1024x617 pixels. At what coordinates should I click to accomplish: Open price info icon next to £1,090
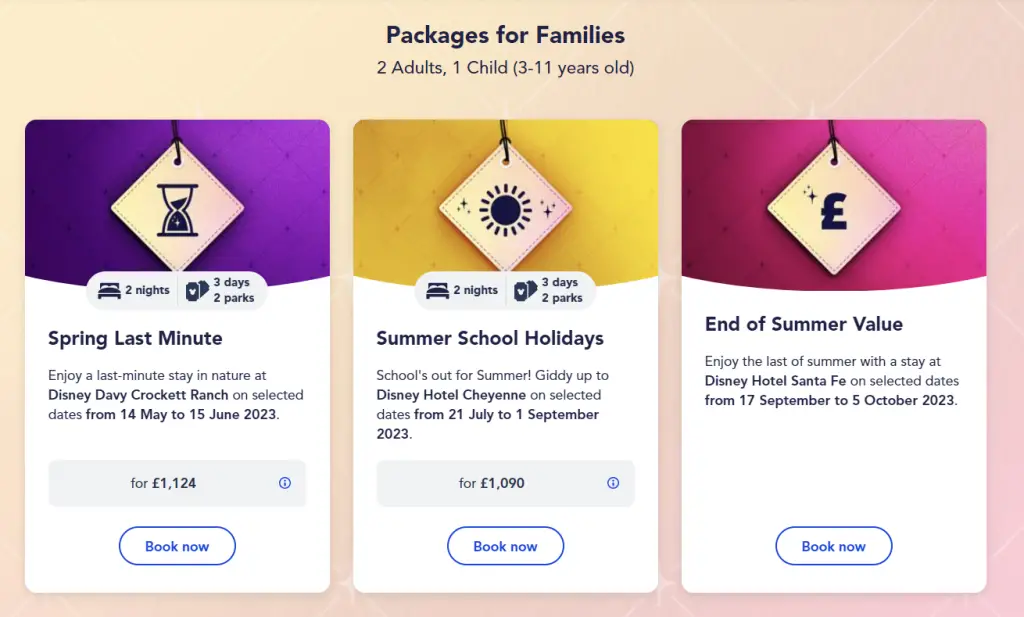click(x=613, y=483)
